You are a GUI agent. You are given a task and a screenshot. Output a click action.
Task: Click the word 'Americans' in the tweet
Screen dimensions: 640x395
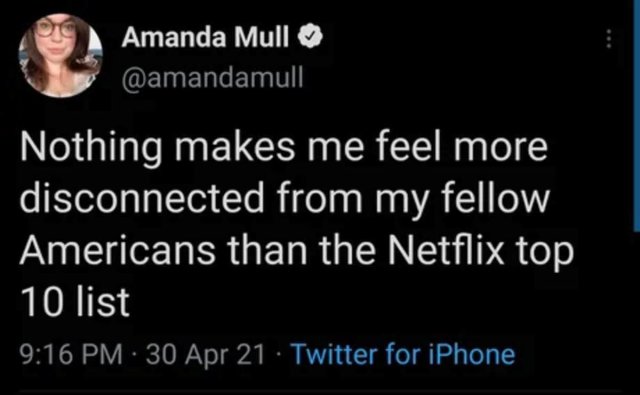tap(118, 250)
